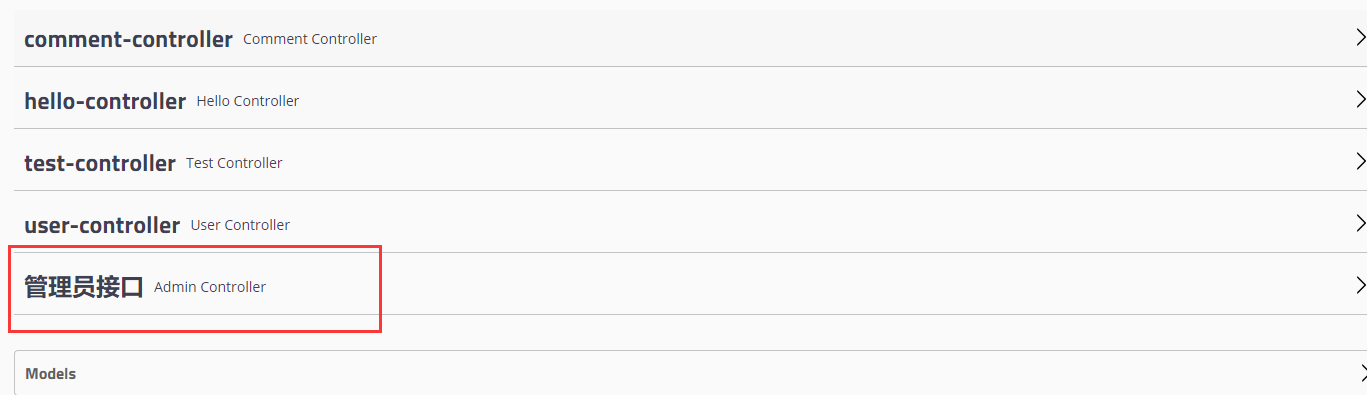Click the "User Controller" description text
The height and width of the screenshot is (395, 1367).
240,225
